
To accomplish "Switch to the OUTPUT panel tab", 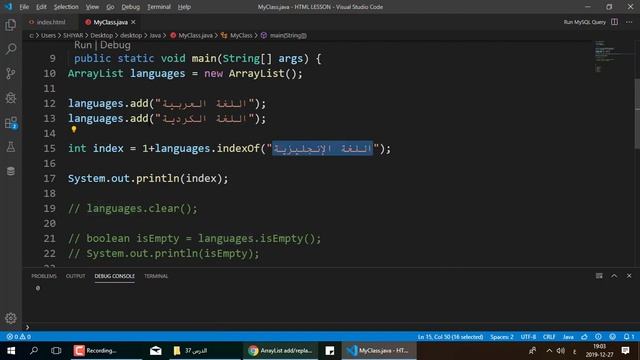I will pyautogui.click(x=76, y=276).
